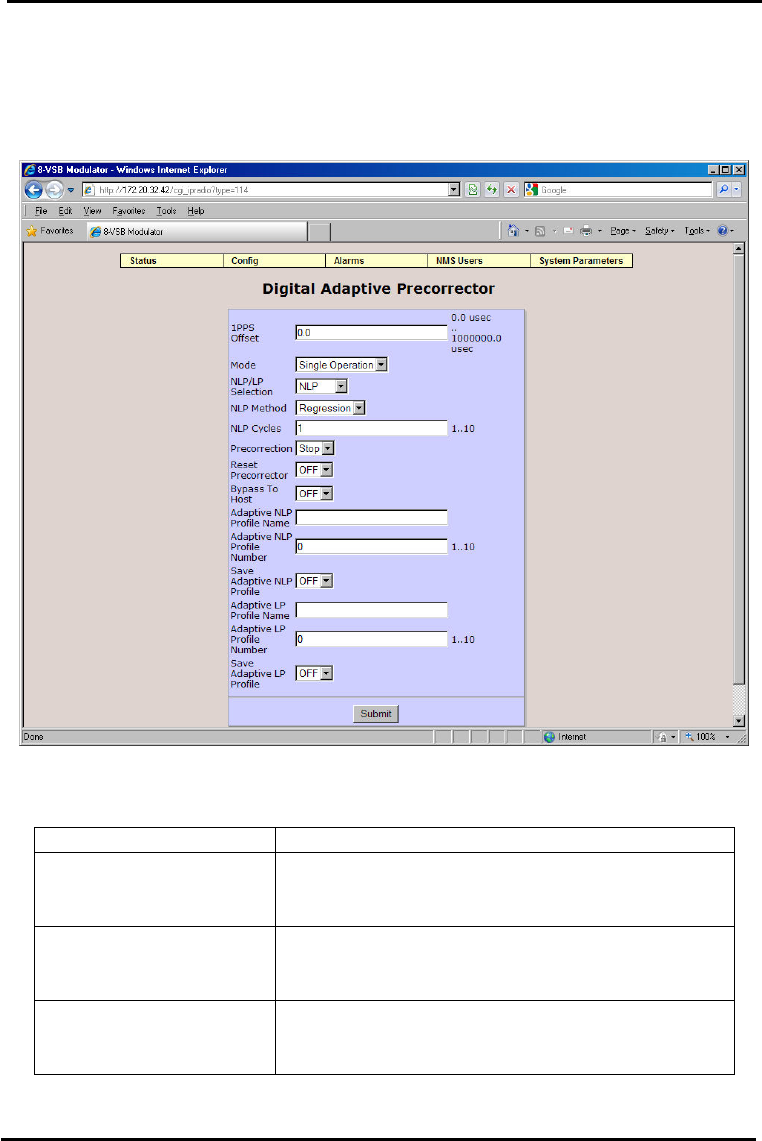
Task: Open the Bypass To Host OFF dropdown
Action: point(314,493)
